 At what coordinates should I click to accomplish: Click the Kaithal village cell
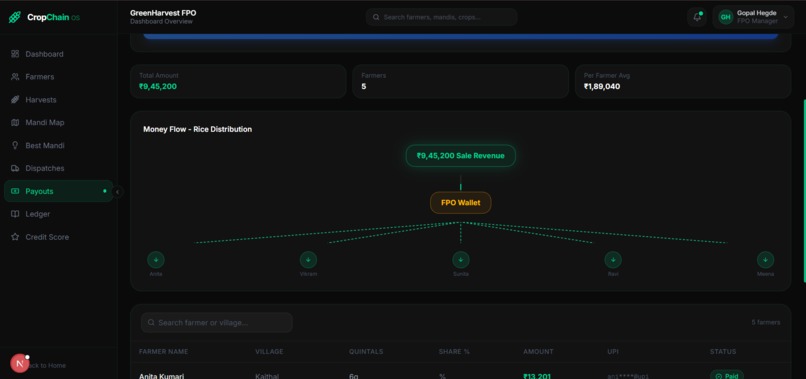click(x=267, y=375)
